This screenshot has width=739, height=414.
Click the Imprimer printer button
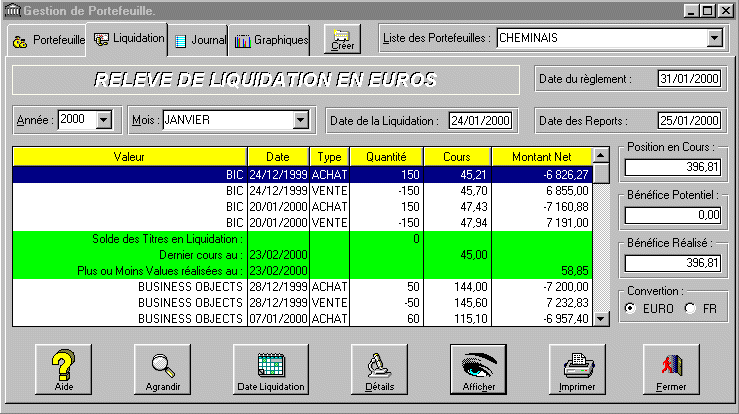pos(577,369)
